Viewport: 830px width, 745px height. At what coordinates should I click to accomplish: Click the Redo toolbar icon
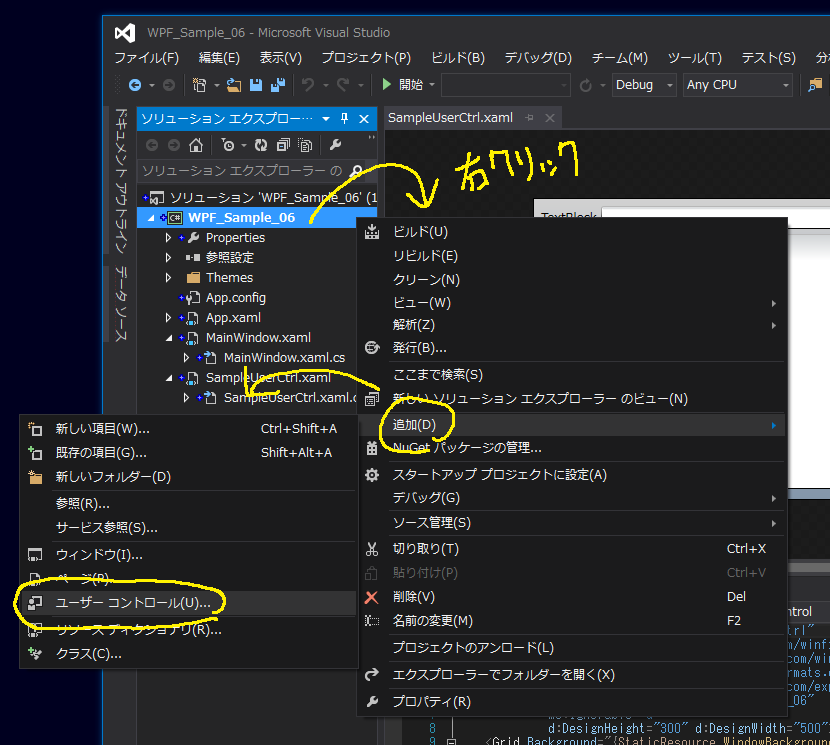pos(343,85)
